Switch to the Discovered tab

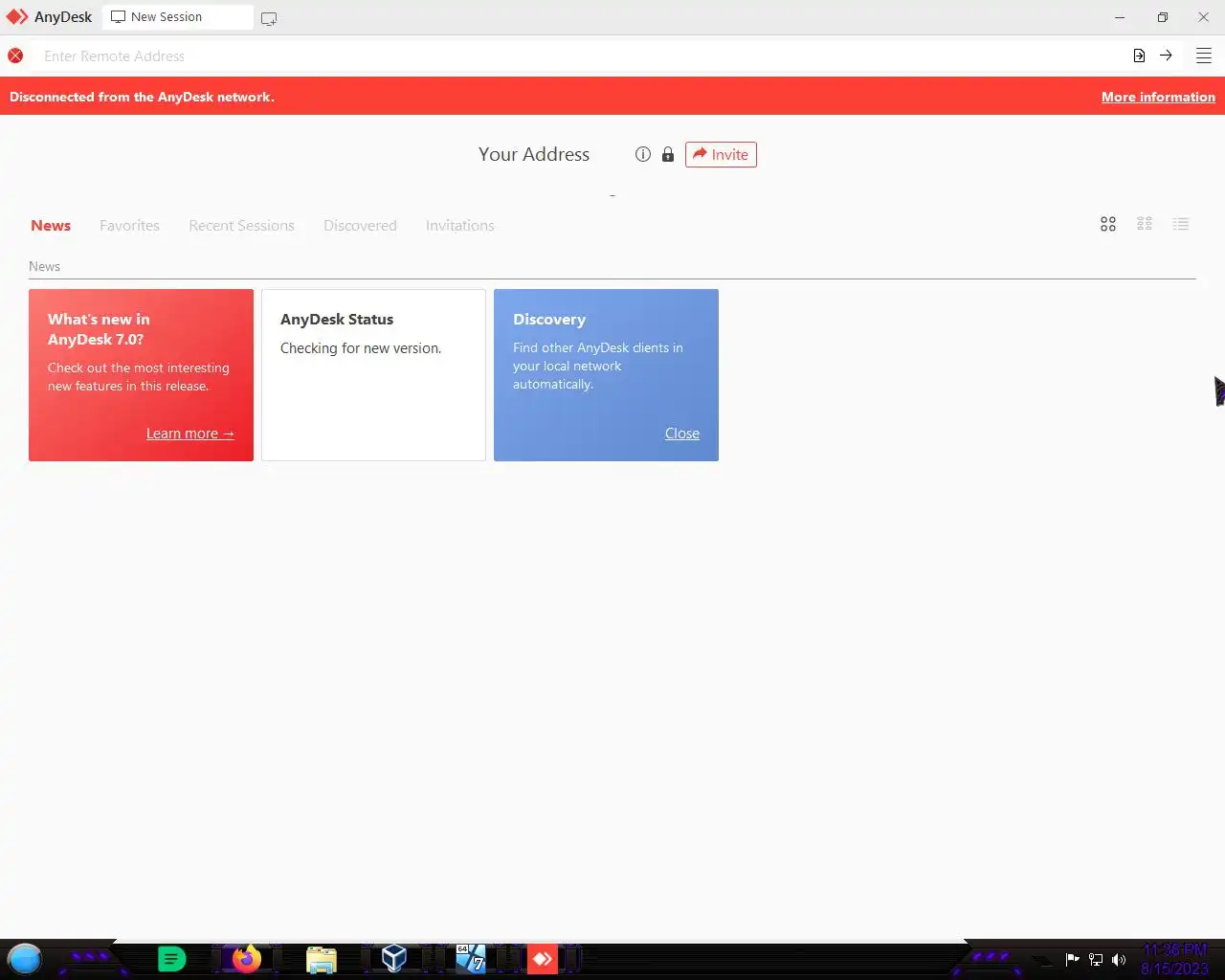360,226
